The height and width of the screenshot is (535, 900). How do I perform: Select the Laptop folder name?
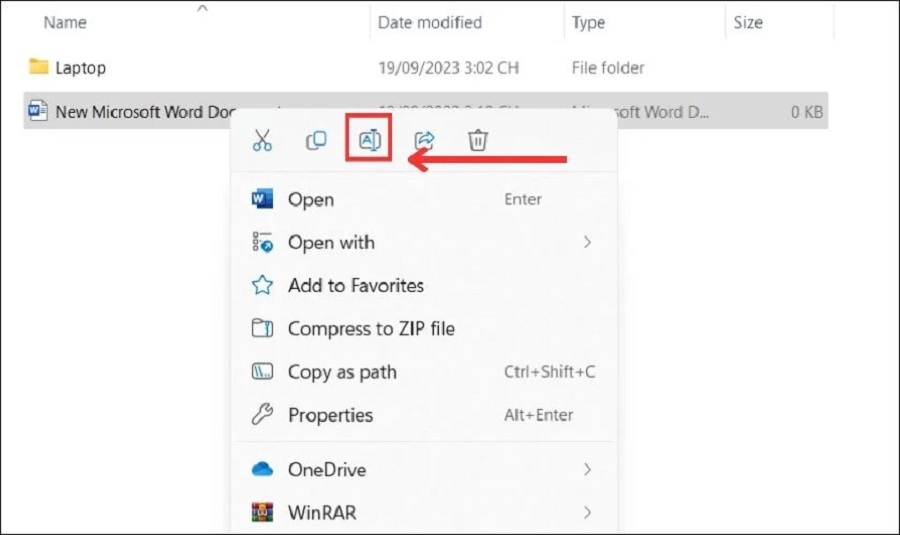tap(80, 68)
